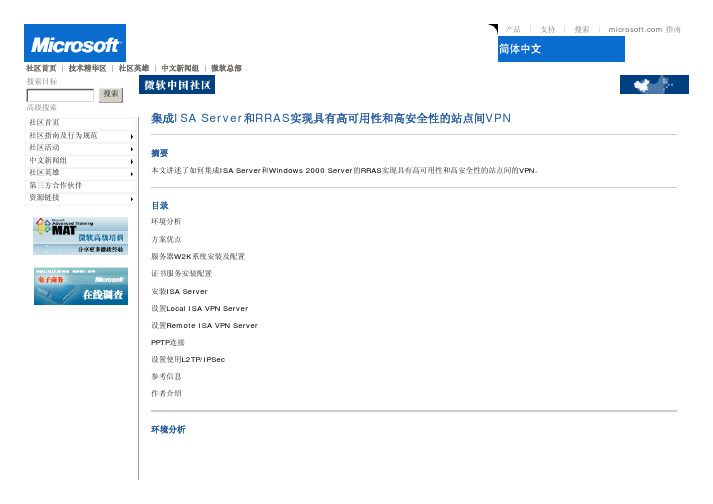Viewport: 713px width, 504px height.
Task: Click the summary sentence starting with 本文讲述了
Action: tap(345, 171)
